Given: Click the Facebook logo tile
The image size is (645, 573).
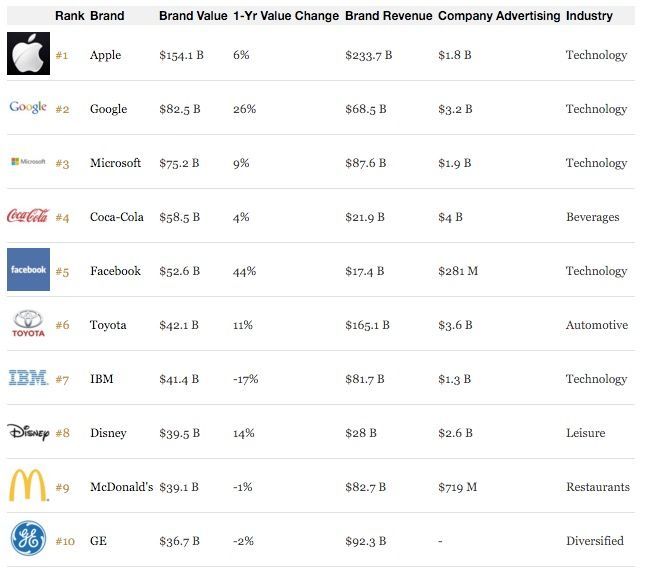Looking at the screenshot, I should 28,269.
